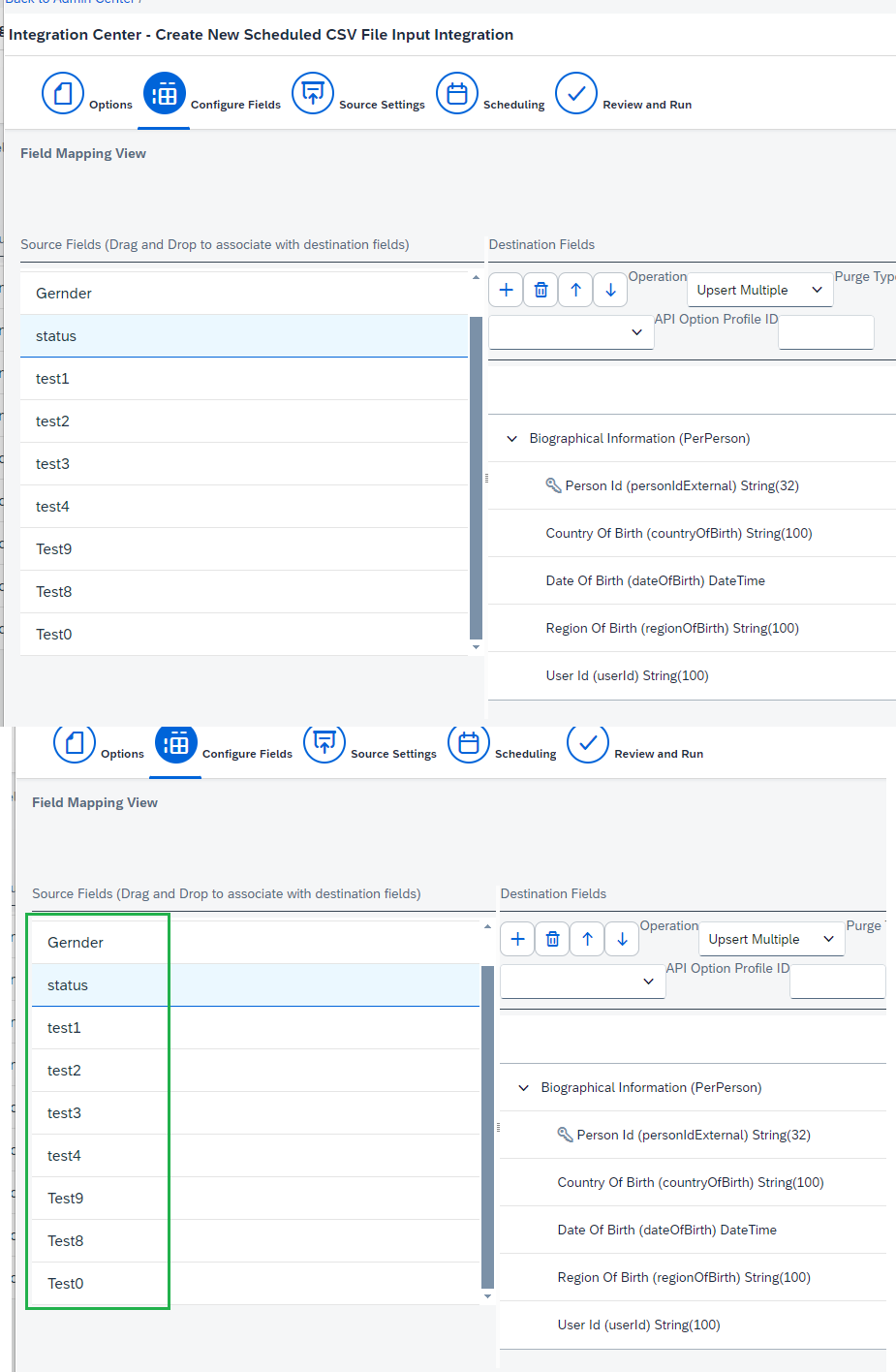Image resolution: width=896 pixels, height=1372 pixels.
Task: Click the Configure Fields step icon in the lower wizard
Action: (x=176, y=743)
